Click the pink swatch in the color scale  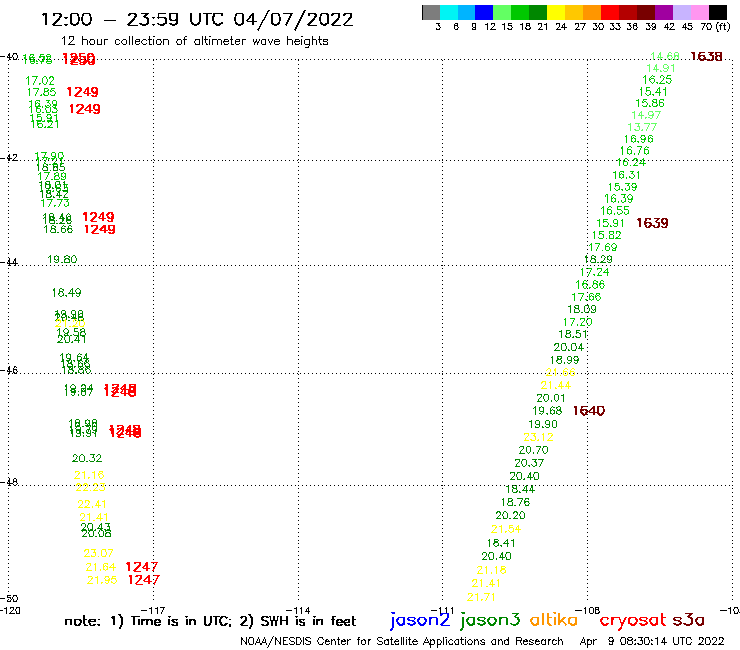(699, 12)
